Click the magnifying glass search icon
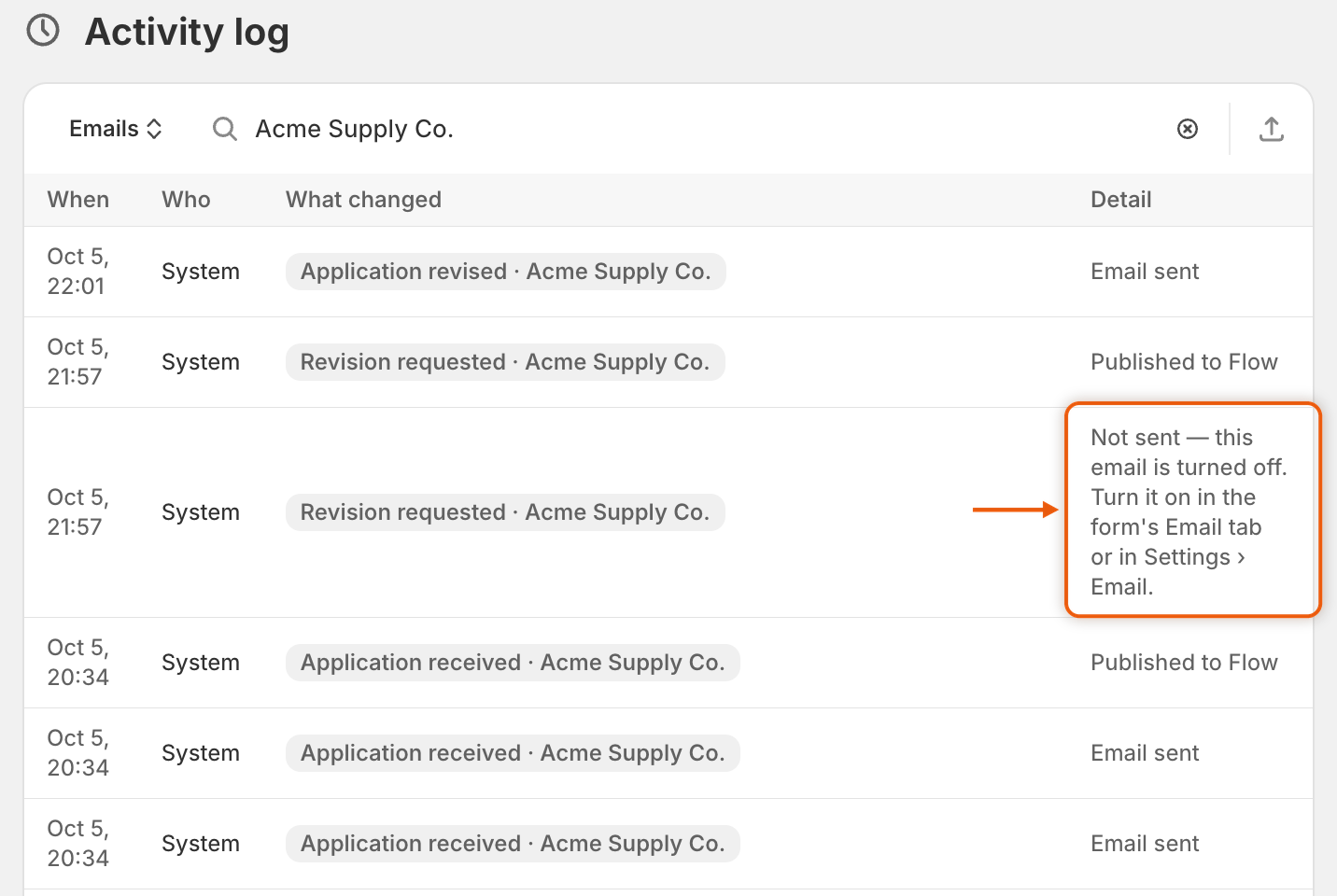This screenshot has width=1337, height=896. pos(224,129)
